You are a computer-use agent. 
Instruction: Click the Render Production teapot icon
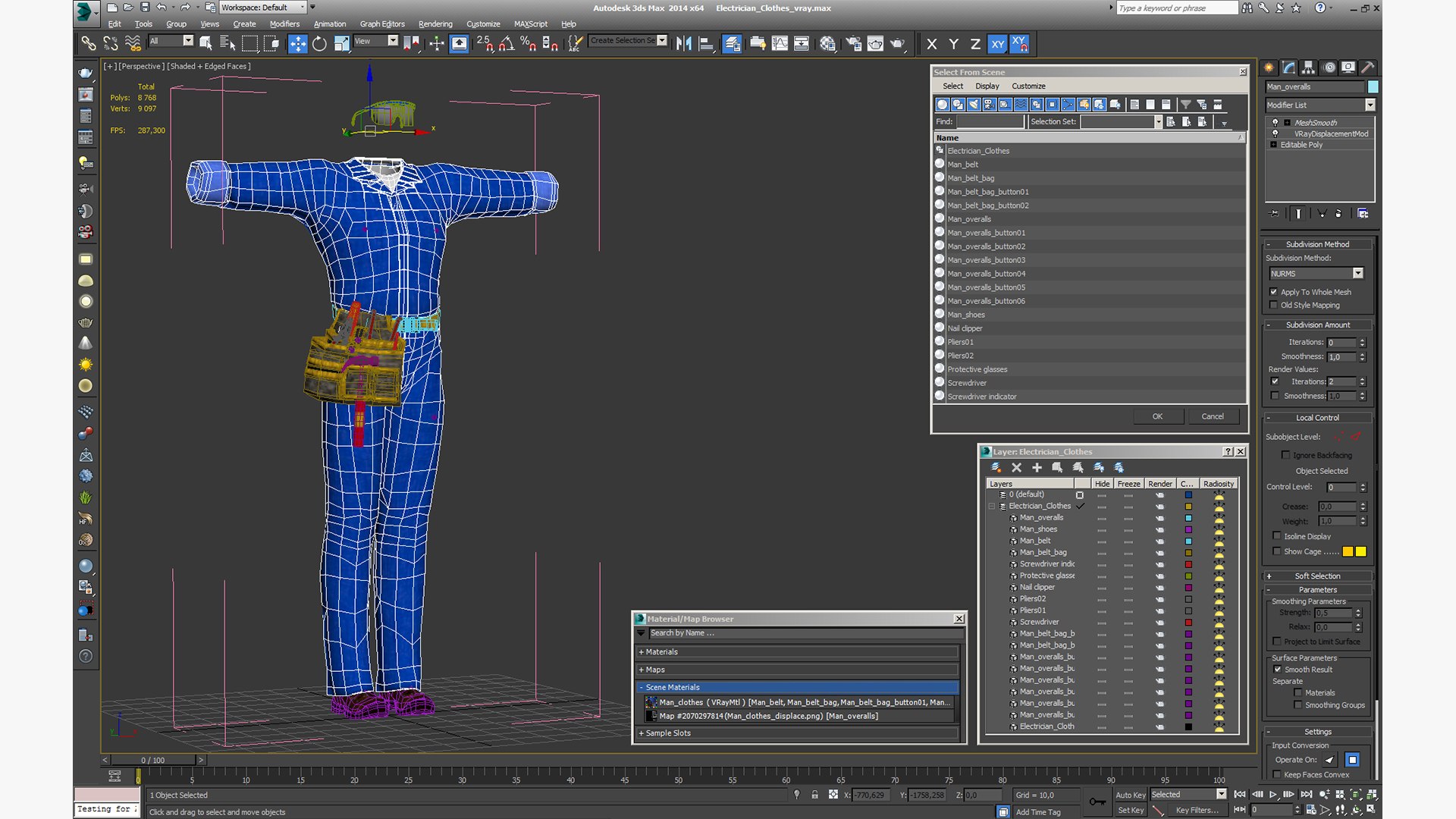pos(897,44)
